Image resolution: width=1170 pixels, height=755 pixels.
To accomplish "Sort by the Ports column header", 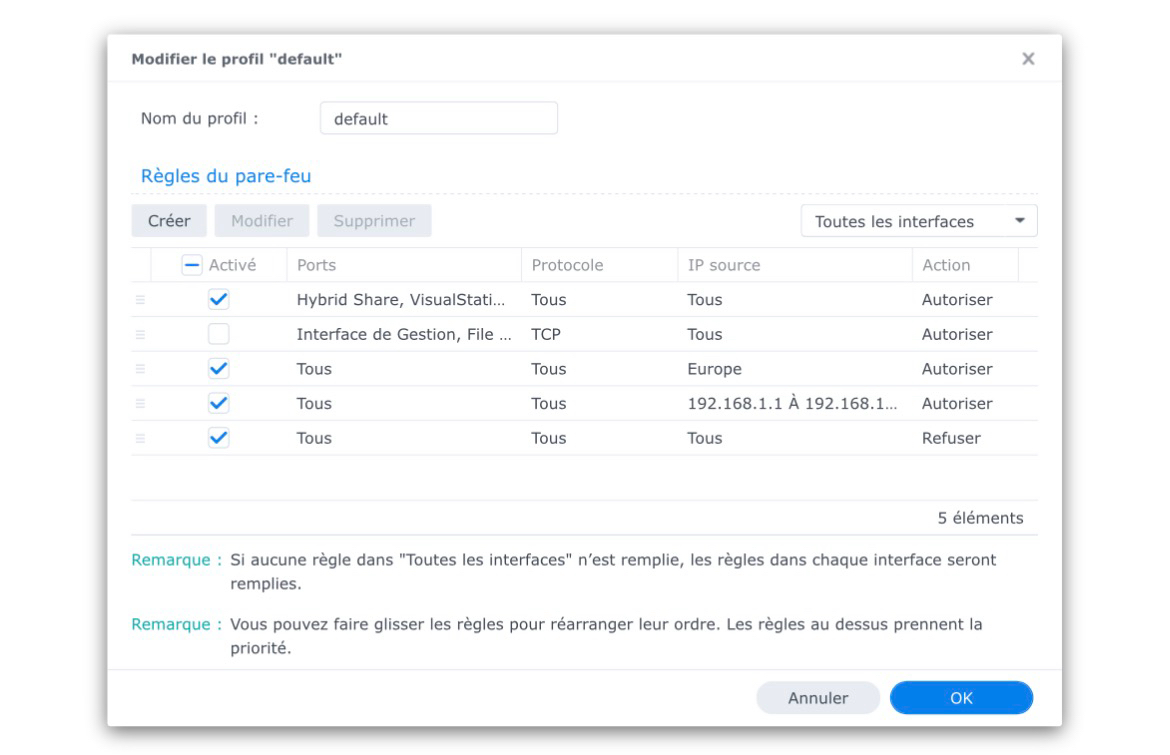I will (x=402, y=265).
